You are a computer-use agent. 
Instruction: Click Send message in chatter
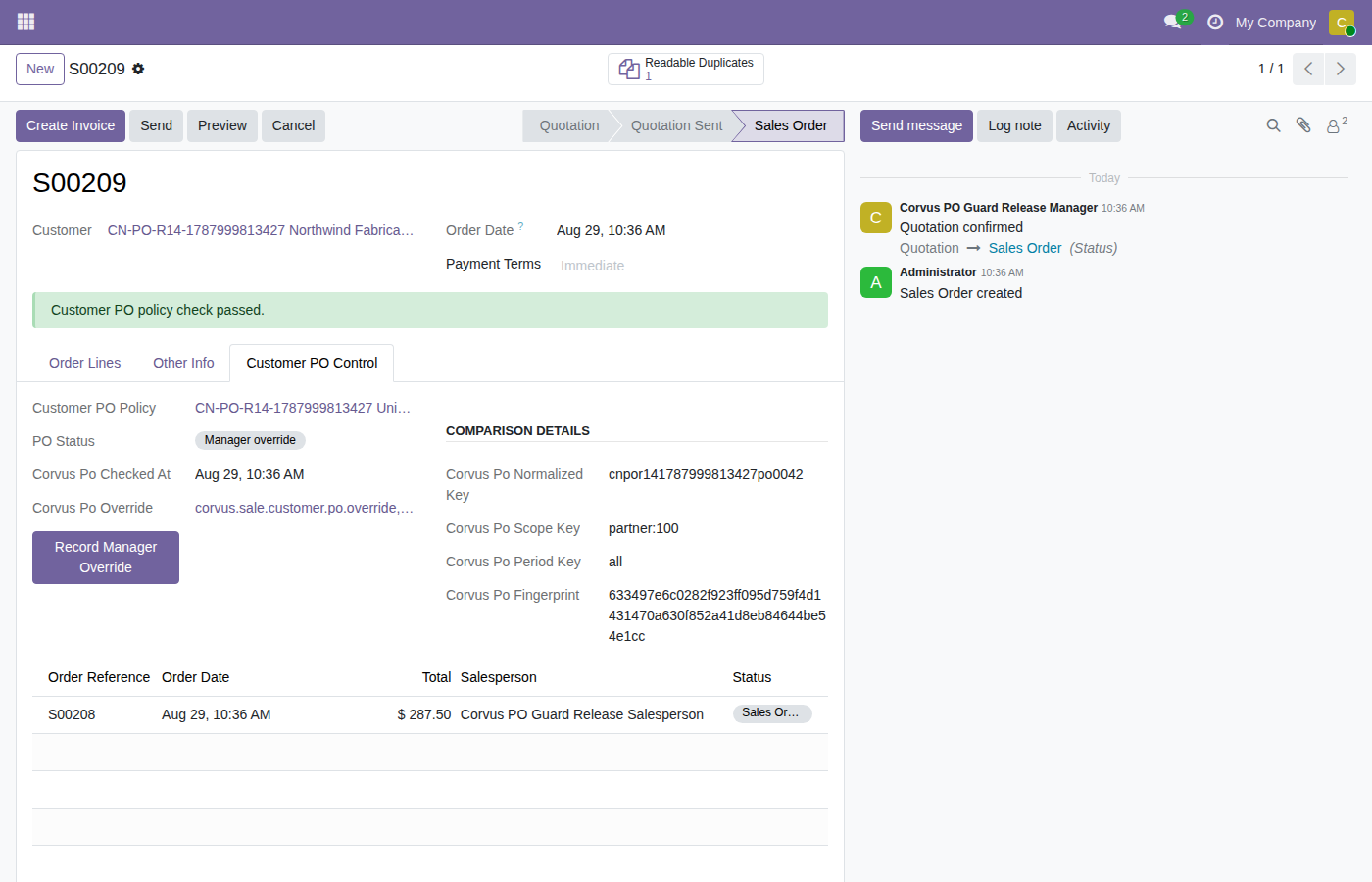916,125
